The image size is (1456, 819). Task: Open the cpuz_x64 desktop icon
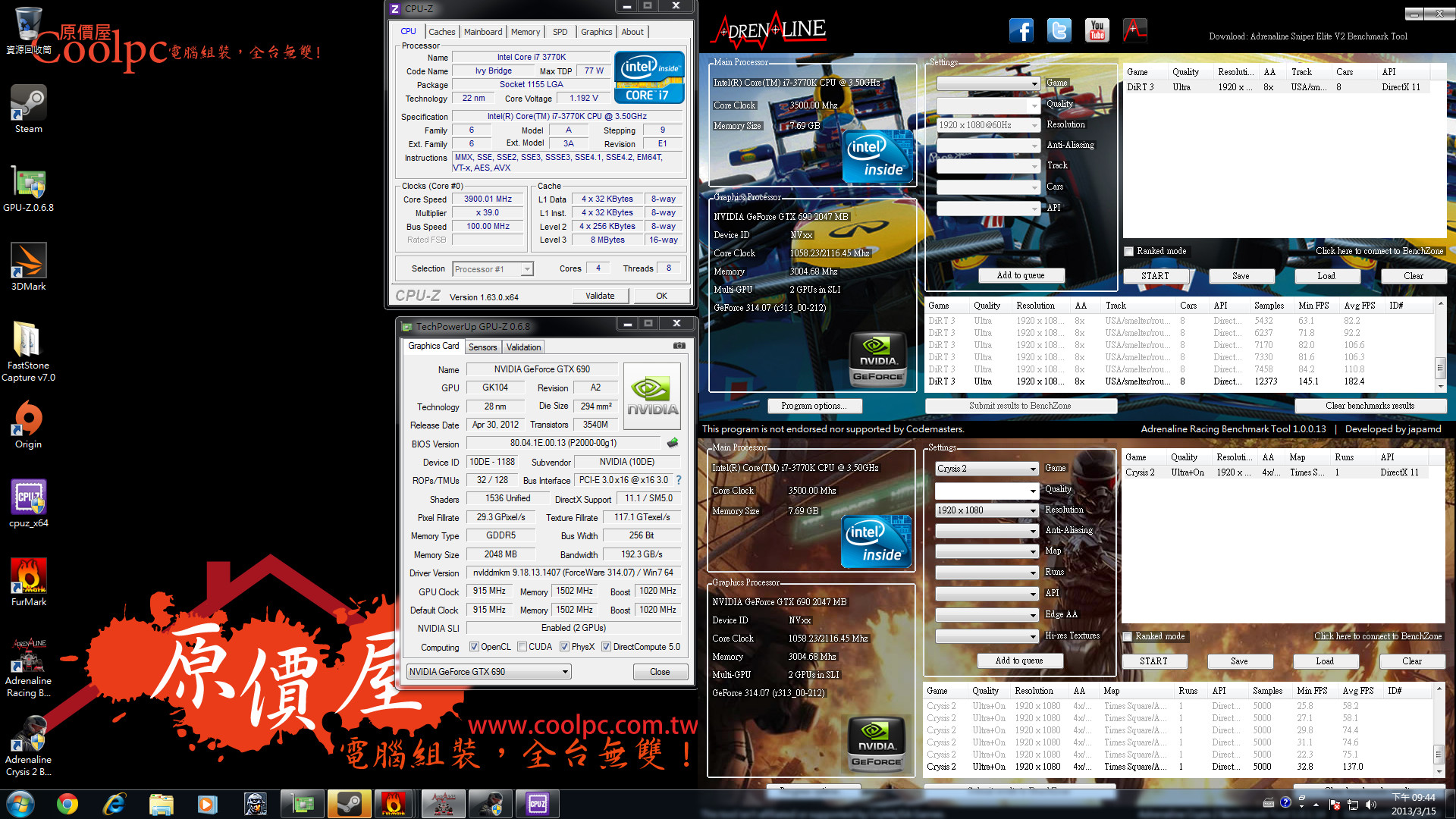tap(29, 504)
